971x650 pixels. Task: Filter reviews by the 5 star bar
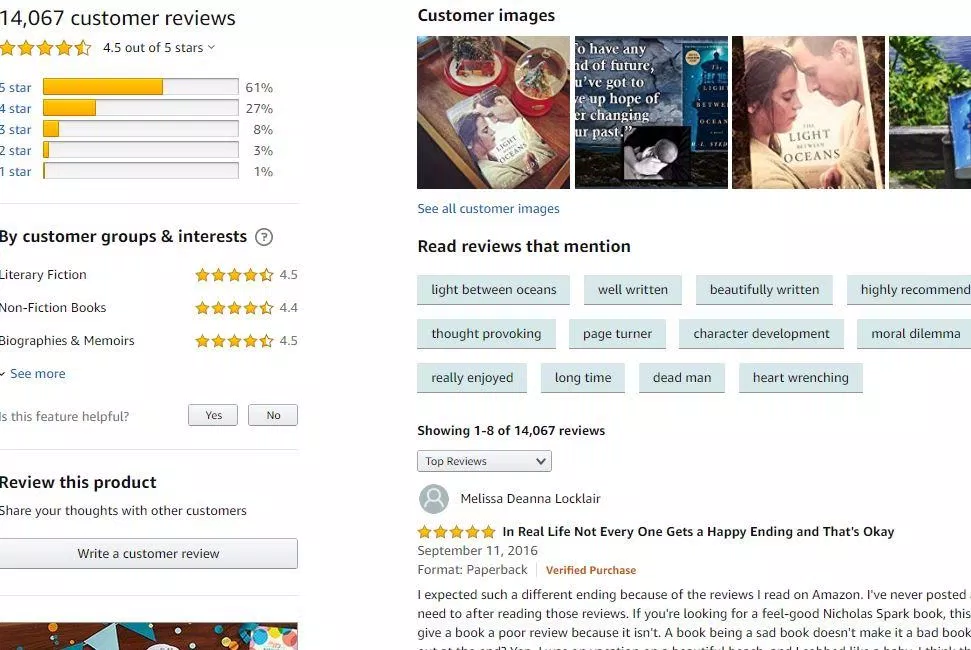pos(141,87)
